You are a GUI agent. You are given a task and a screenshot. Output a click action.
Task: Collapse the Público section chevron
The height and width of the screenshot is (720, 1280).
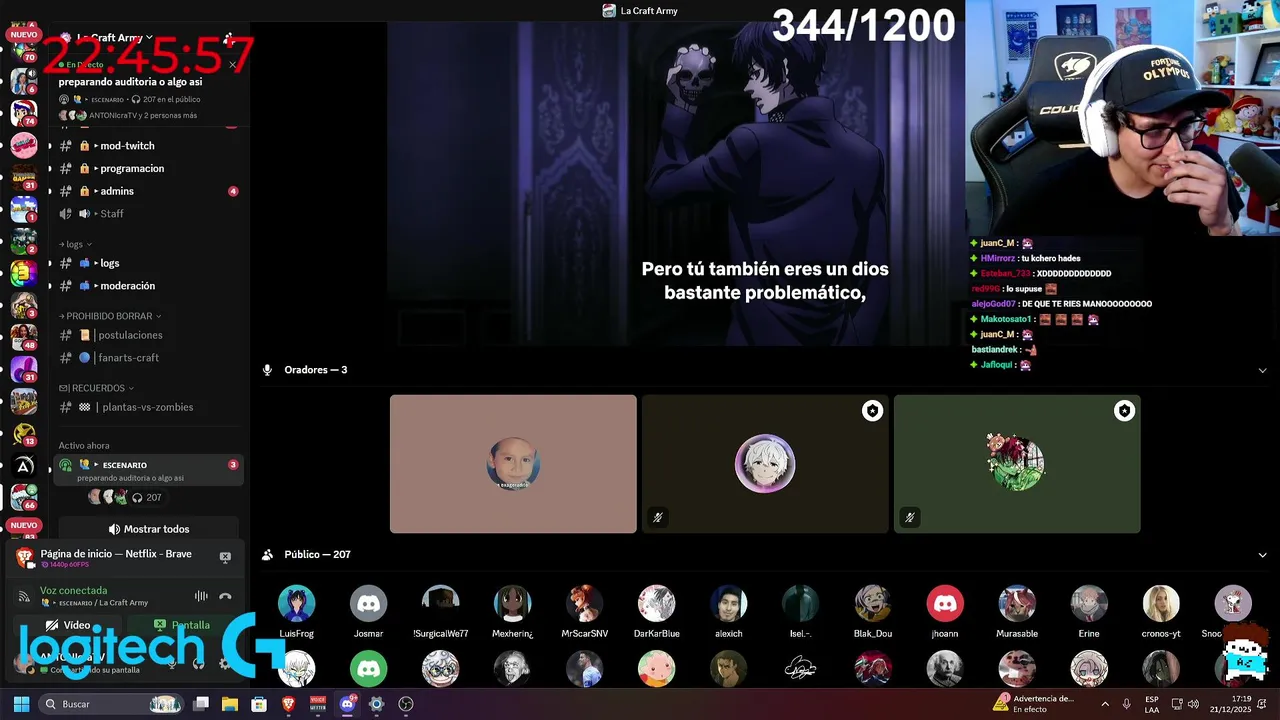point(1262,555)
